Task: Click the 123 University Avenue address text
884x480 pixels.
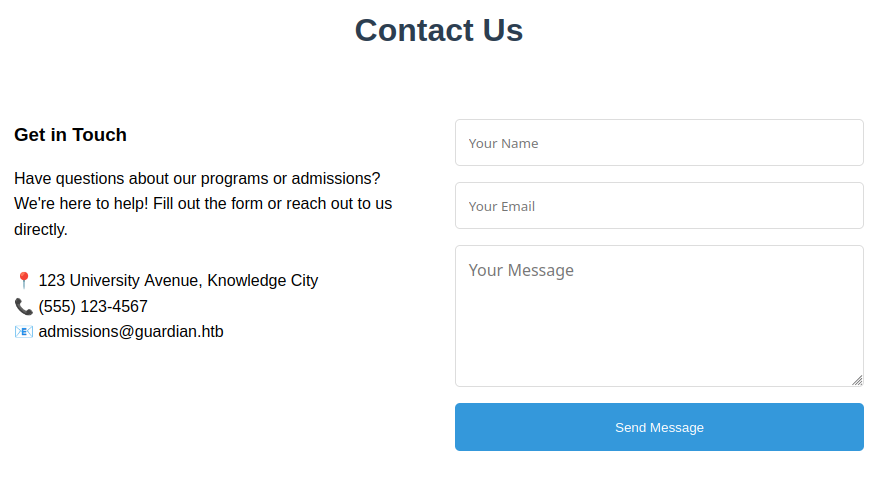Action: click(x=120, y=281)
